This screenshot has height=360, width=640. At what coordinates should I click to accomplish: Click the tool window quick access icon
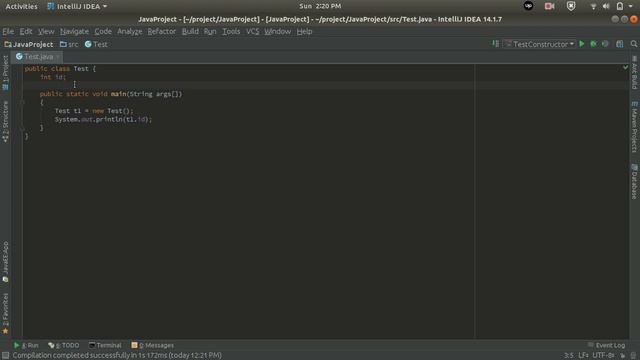(5, 356)
